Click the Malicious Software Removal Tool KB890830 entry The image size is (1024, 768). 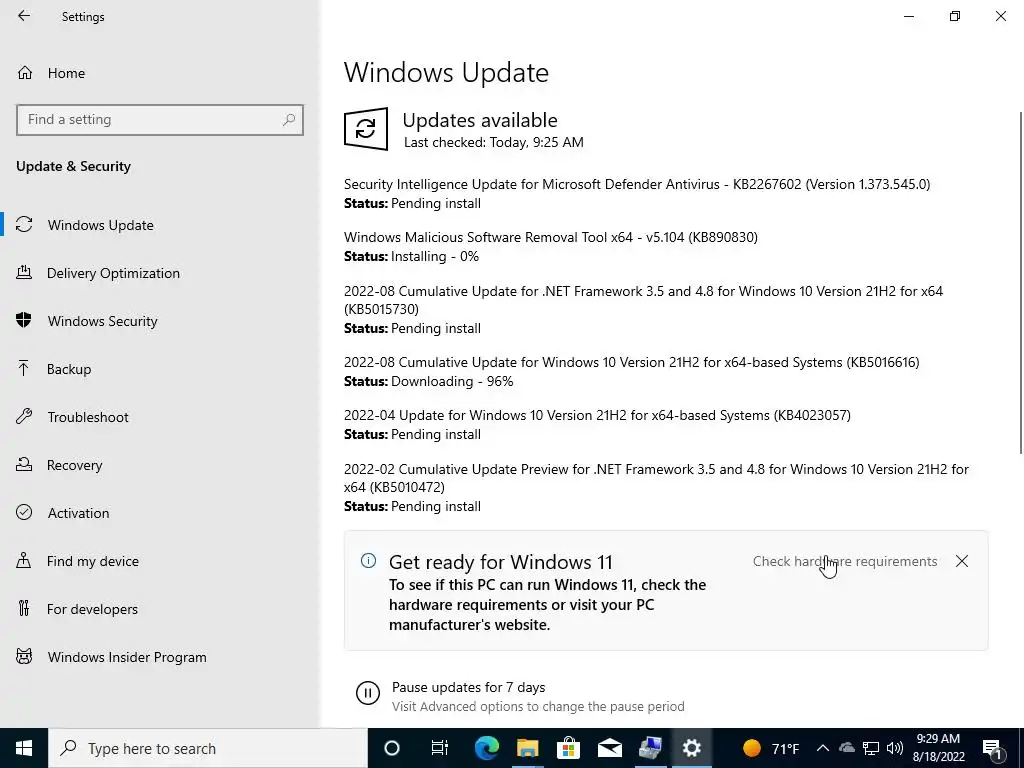[x=551, y=237]
